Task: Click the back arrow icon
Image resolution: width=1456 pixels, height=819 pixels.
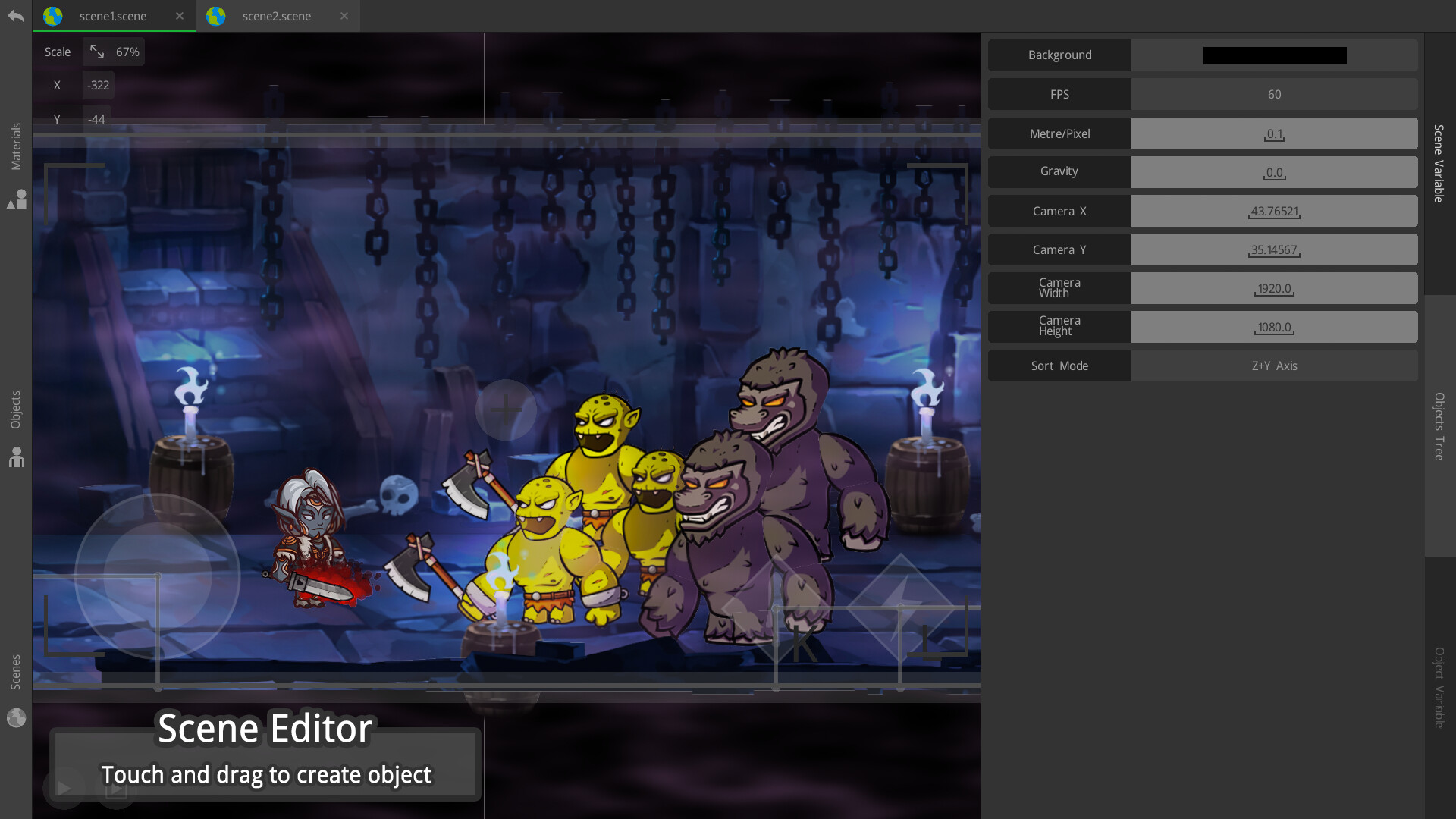Action: coord(16,16)
